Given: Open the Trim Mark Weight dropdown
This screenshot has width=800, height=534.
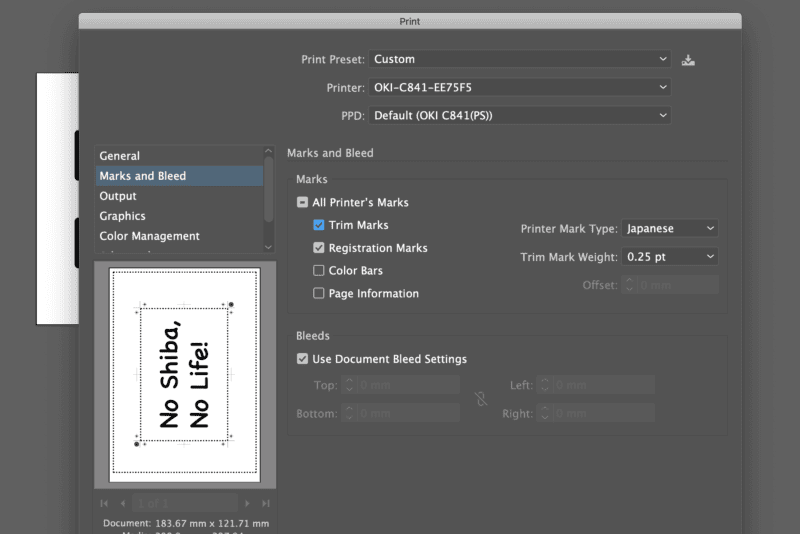Looking at the screenshot, I should [669, 257].
